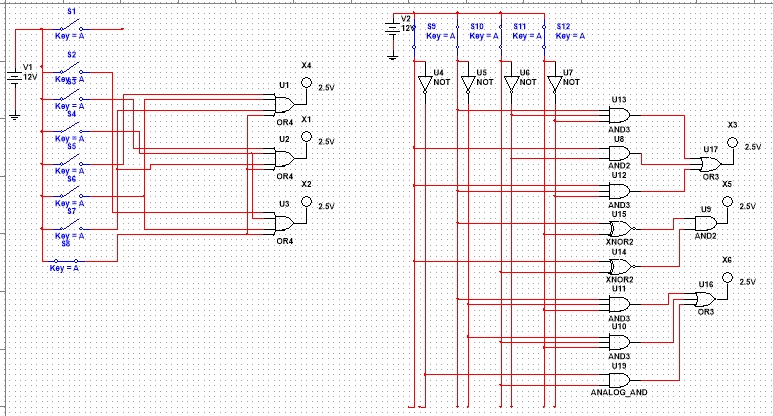Select the ground symbol below V2
This screenshot has width=773, height=416.
(x=392, y=58)
